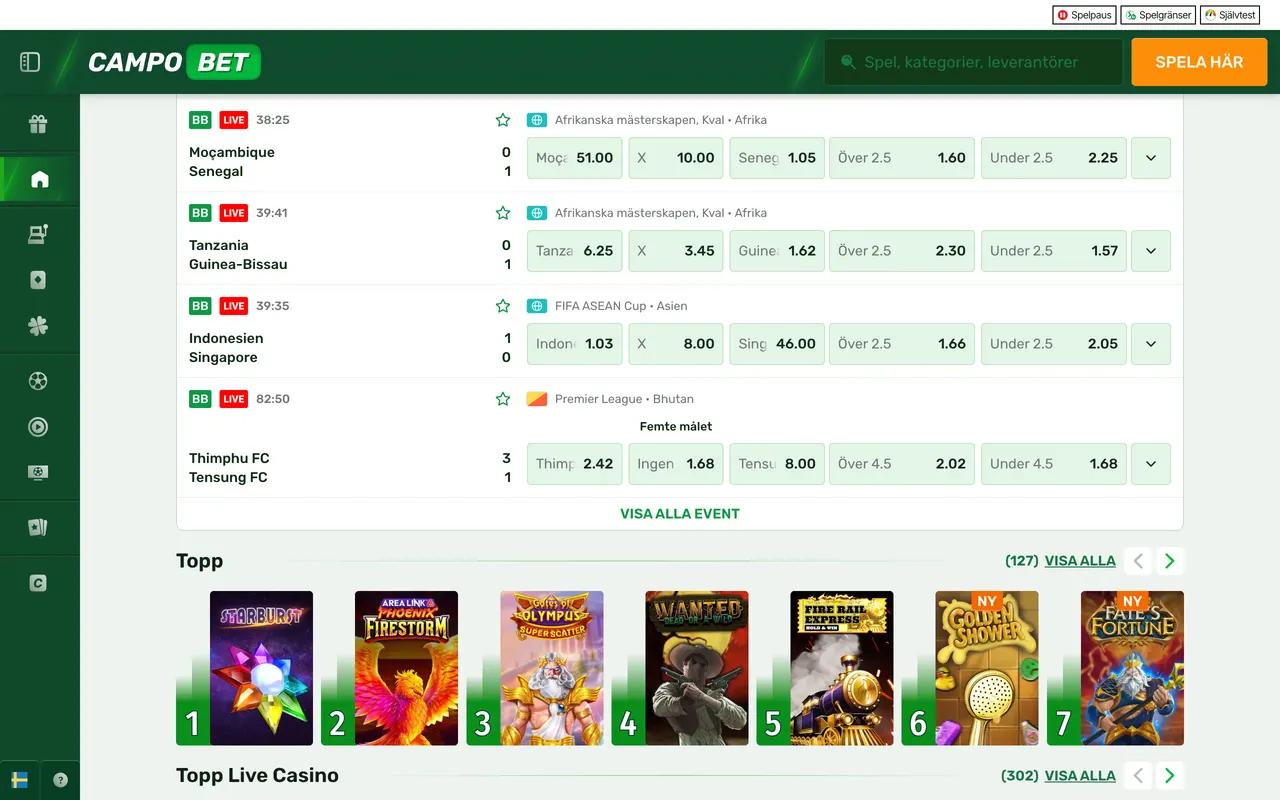Screen dimensions: 1280x800
Task: Show next games in Topp carousel
Action: (x=1170, y=561)
